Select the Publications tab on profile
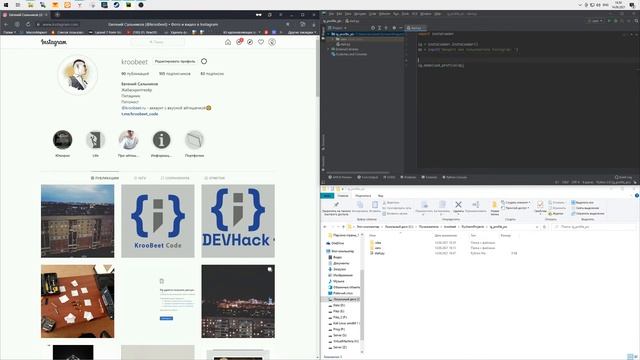The height and width of the screenshot is (360, 640). (x=105, y=178)
